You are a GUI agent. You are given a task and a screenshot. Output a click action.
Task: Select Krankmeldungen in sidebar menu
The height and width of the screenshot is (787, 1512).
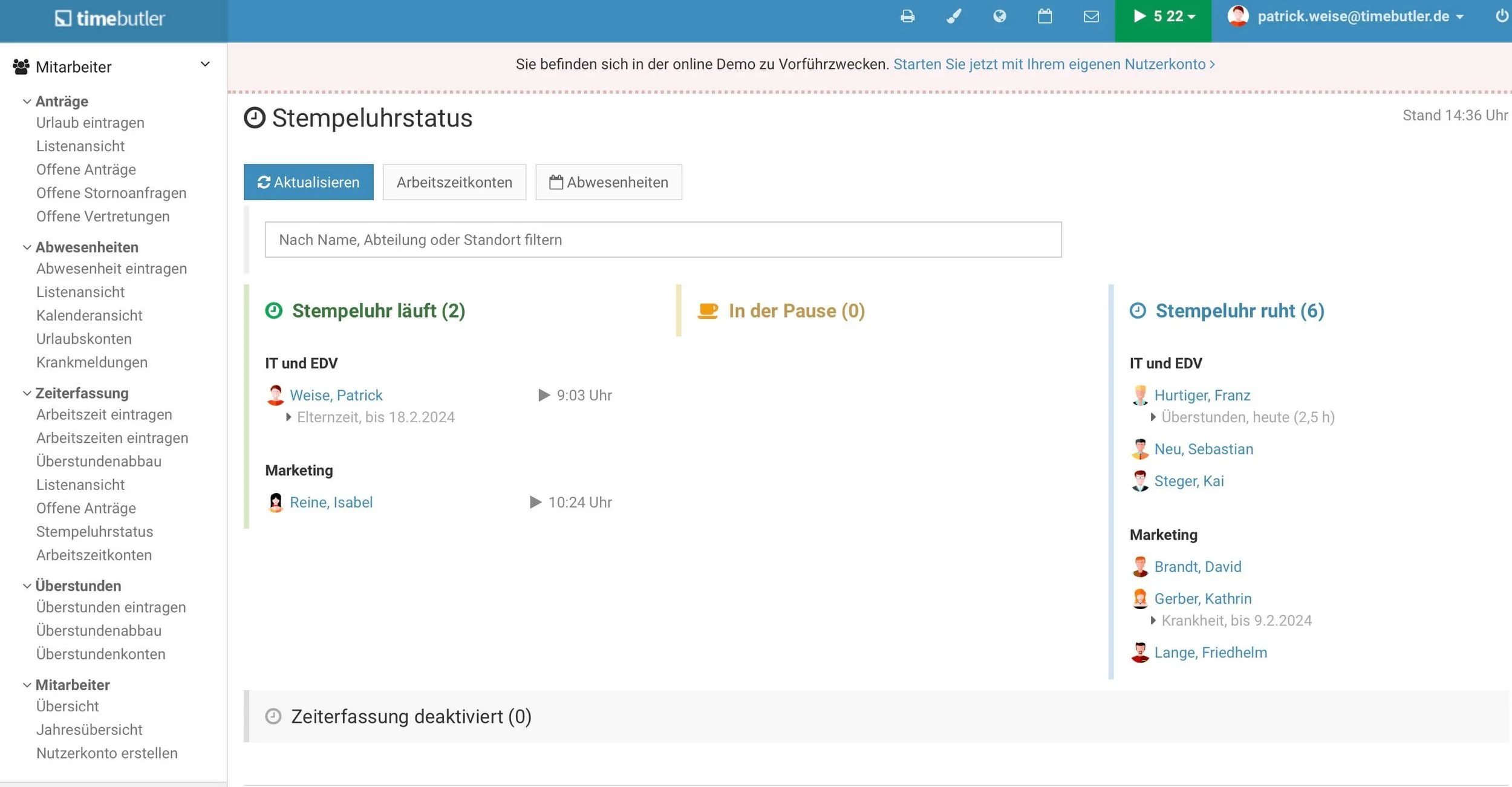(92, 362)
